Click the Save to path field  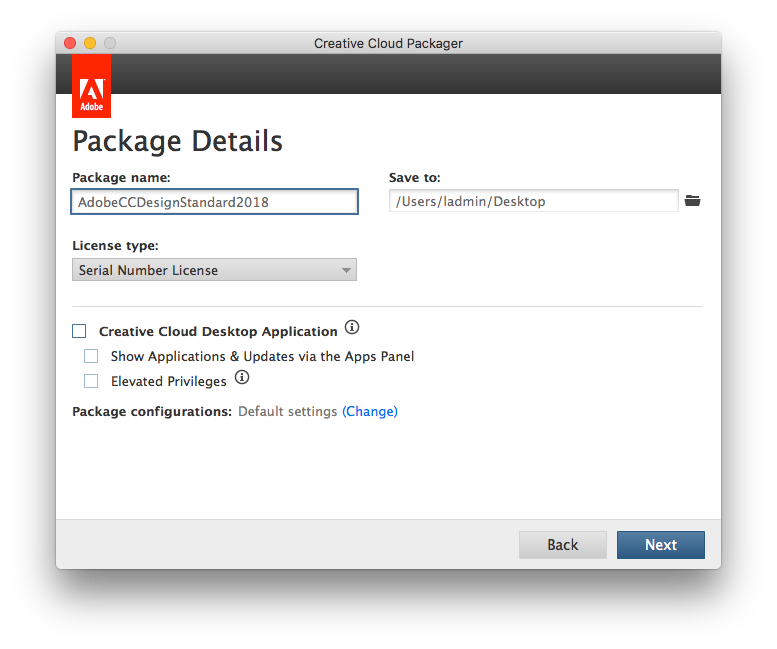tap(534, 201)
